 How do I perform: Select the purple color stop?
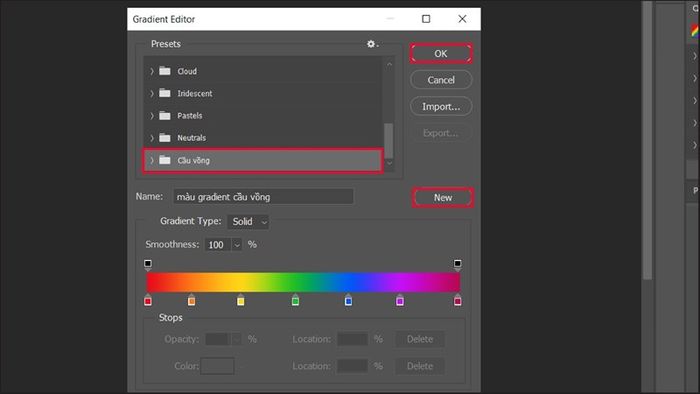click(400, 300)
